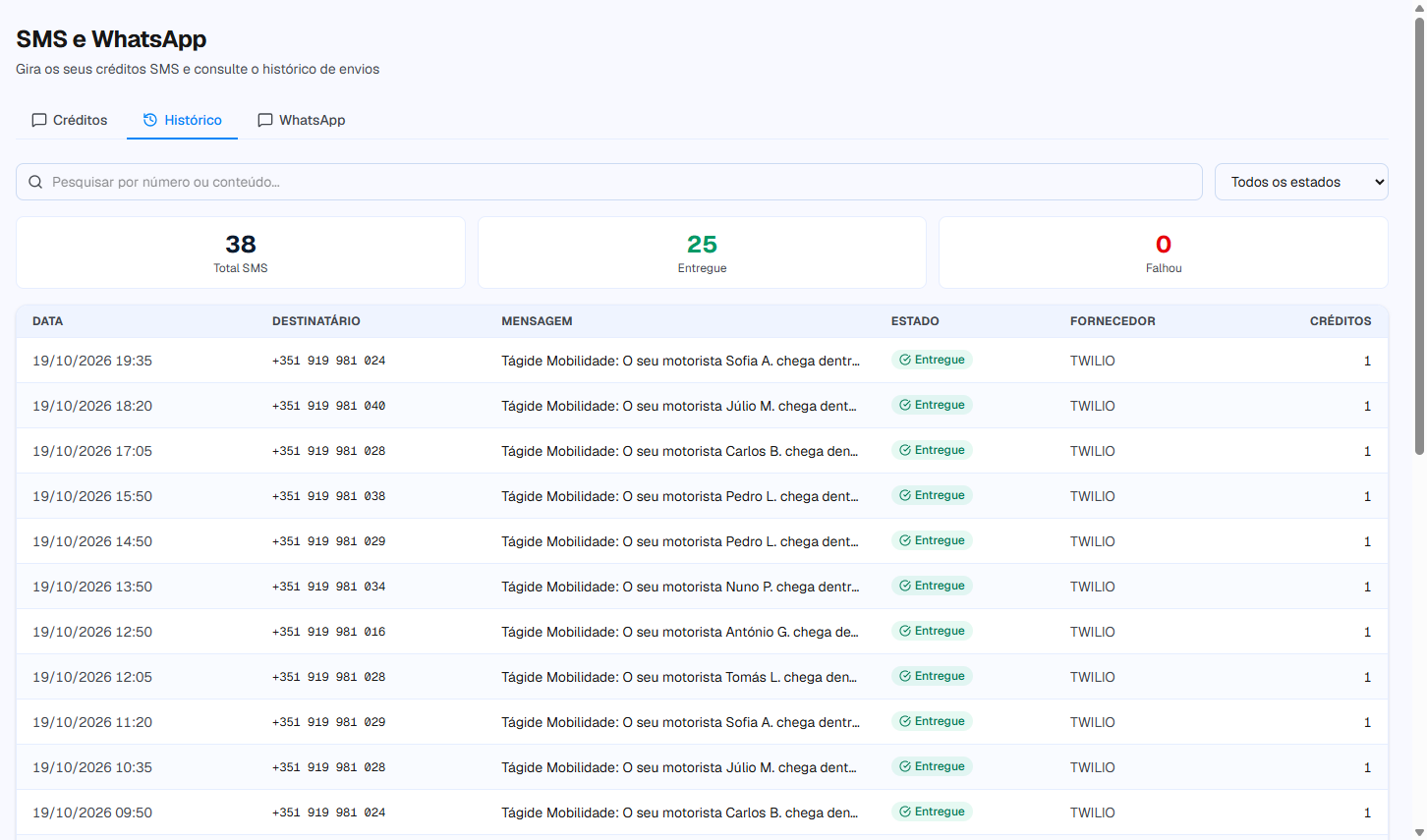Viewport: 1427px width, 840px height.
Task: Click the DATA column header
Action: coord(47,321)
